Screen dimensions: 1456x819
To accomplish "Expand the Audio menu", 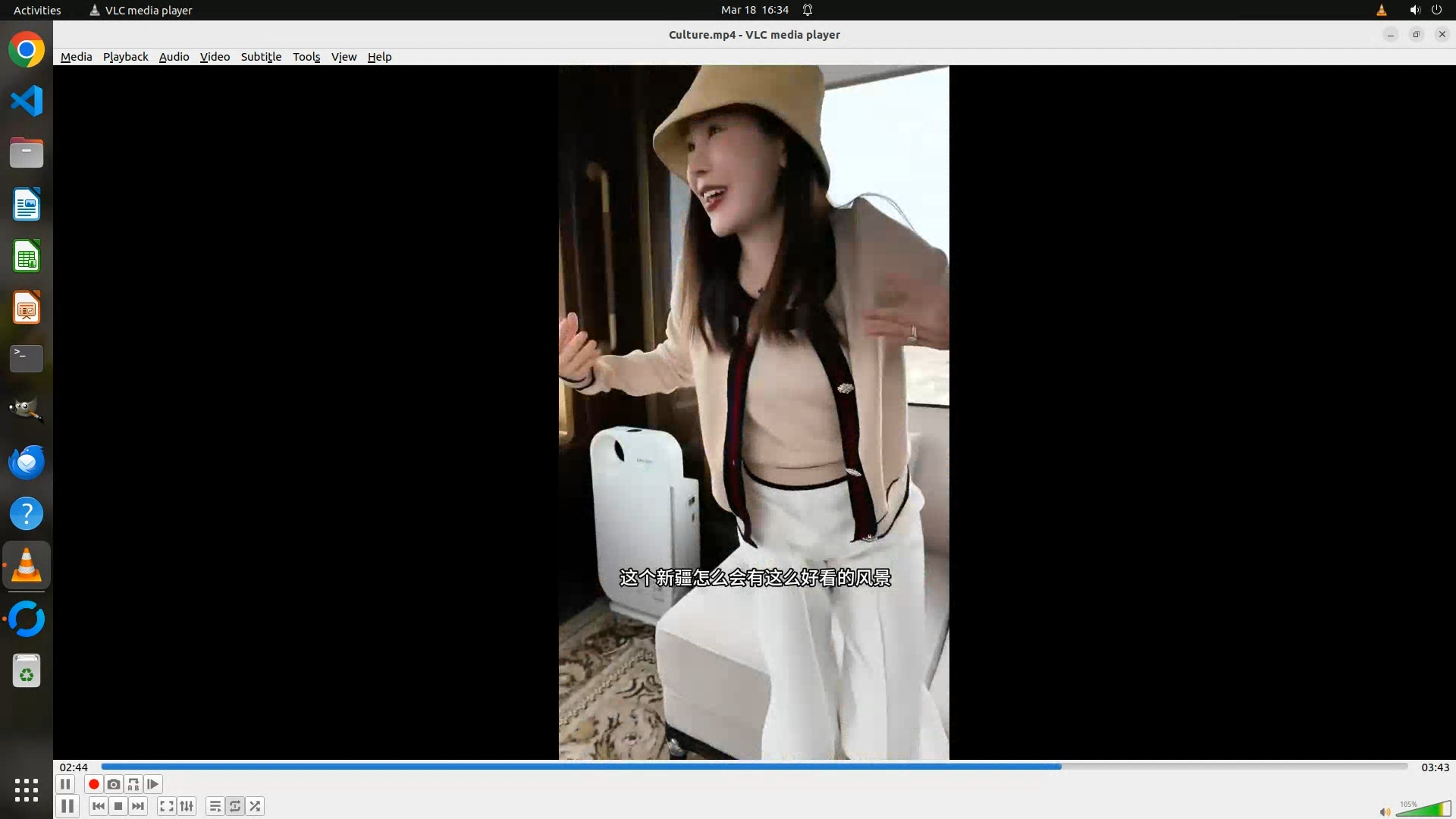I will click(x=174, y=57).
